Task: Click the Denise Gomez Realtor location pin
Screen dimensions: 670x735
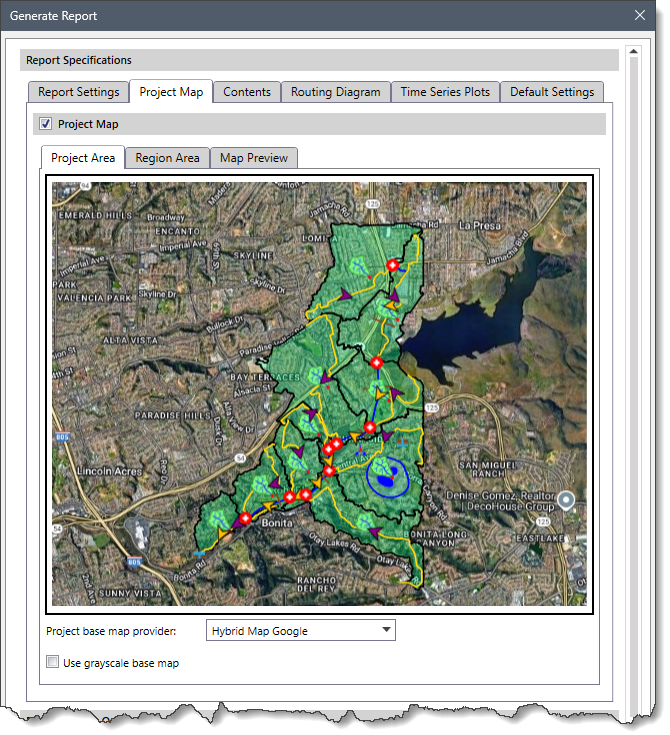Action: click(x=566, y=500)
